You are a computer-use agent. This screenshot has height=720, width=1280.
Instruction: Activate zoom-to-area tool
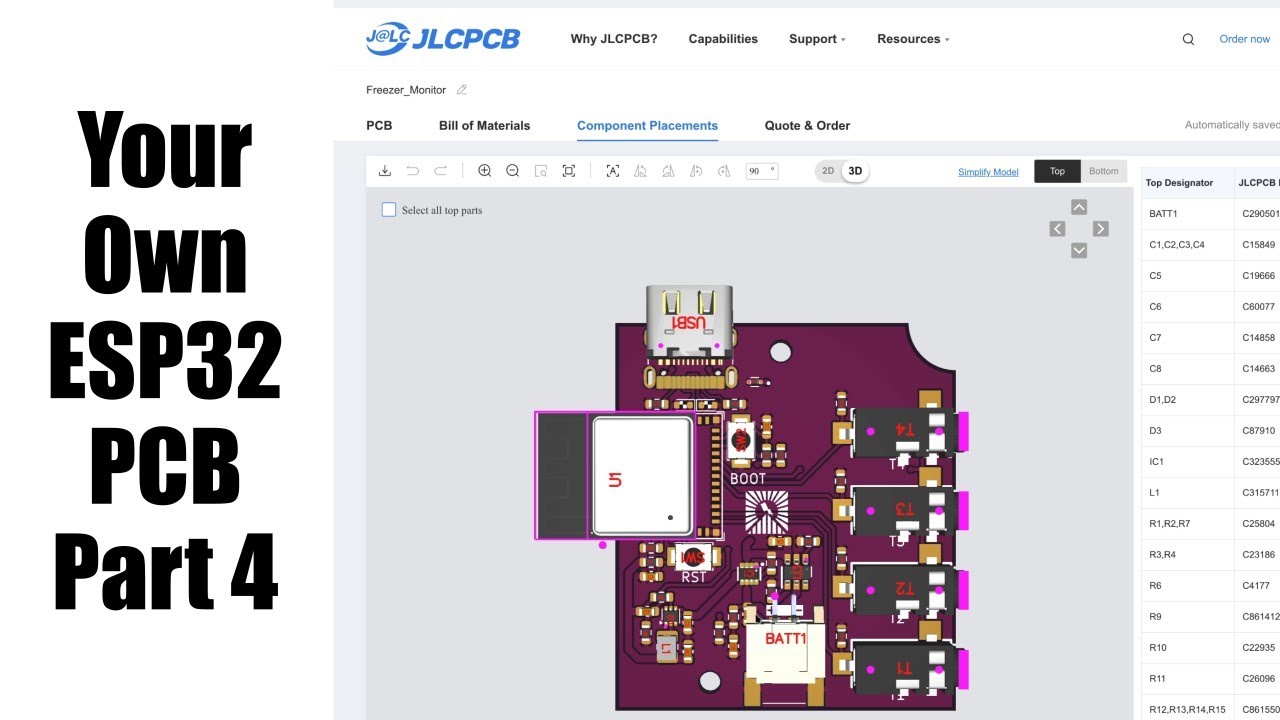pyautogui.click(x=541, y=171)
